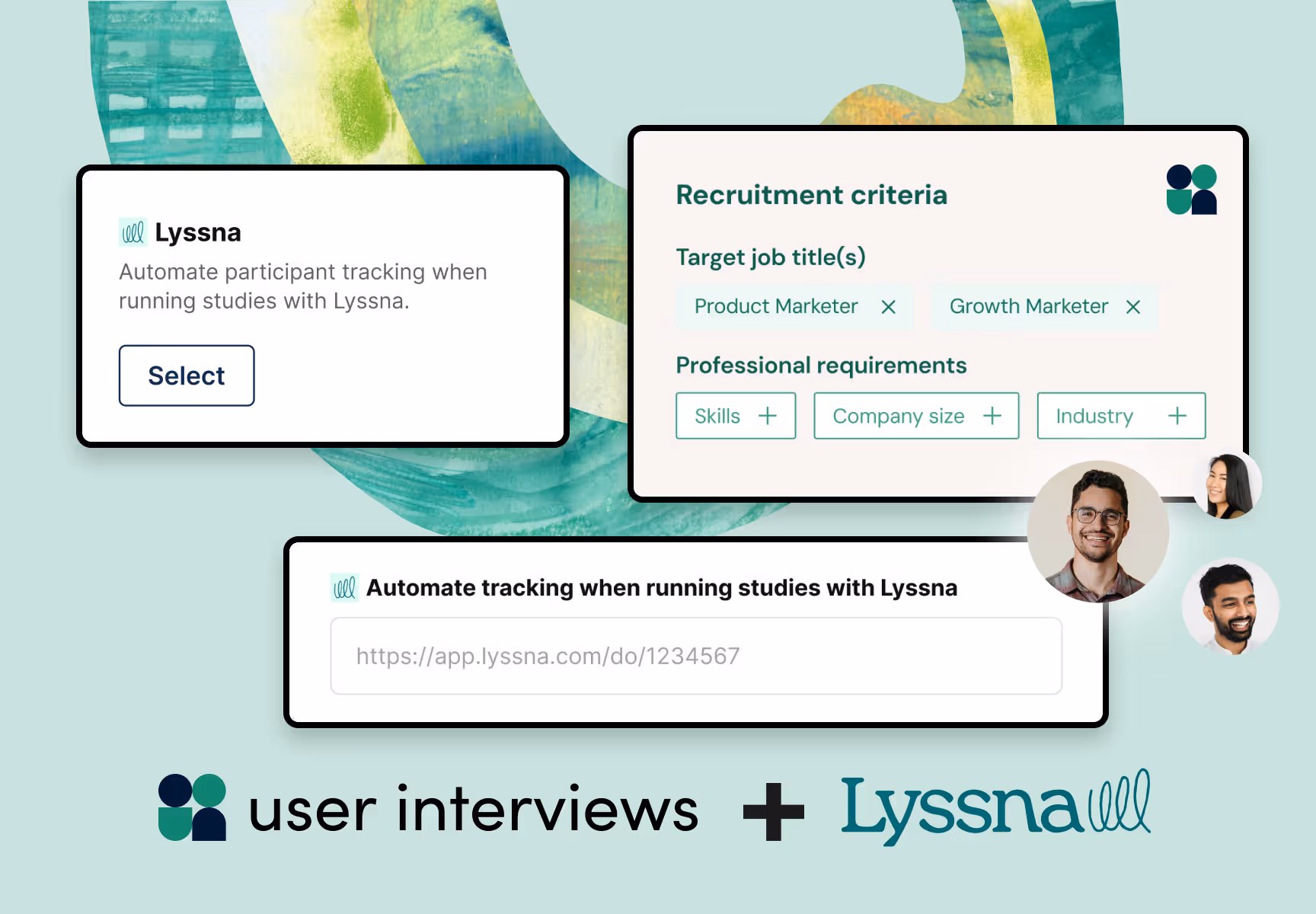
Task: Add an Industry requirement
Action: click(1121, 416)
